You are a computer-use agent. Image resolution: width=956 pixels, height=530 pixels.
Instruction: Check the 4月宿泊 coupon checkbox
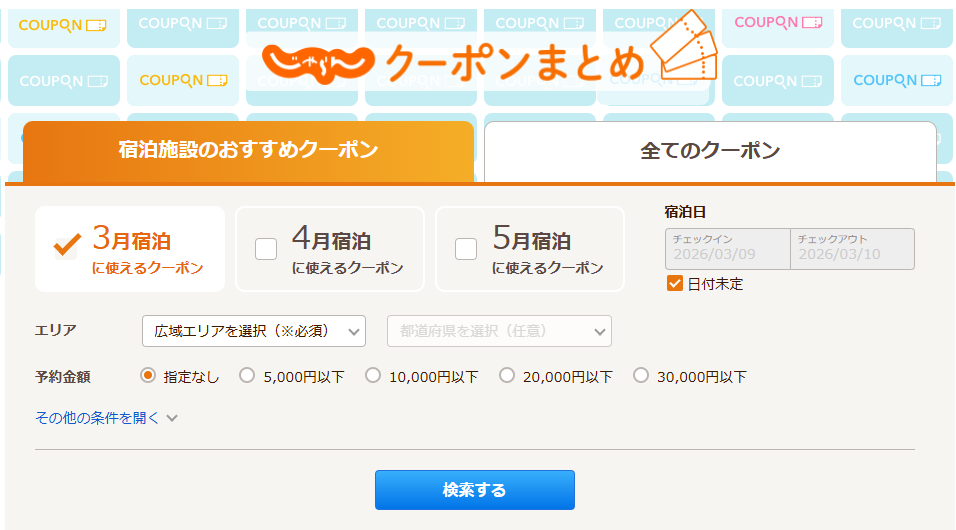coord(266,249)
